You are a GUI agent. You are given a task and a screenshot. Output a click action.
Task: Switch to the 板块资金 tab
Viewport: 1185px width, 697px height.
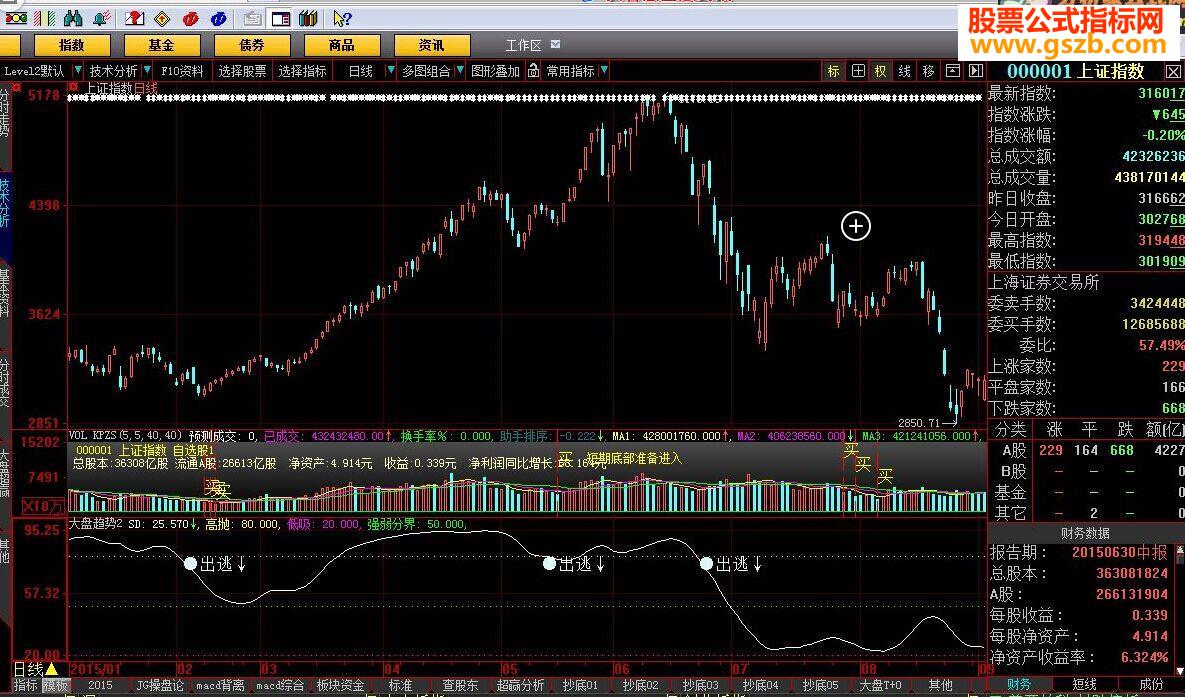point(340,685)
